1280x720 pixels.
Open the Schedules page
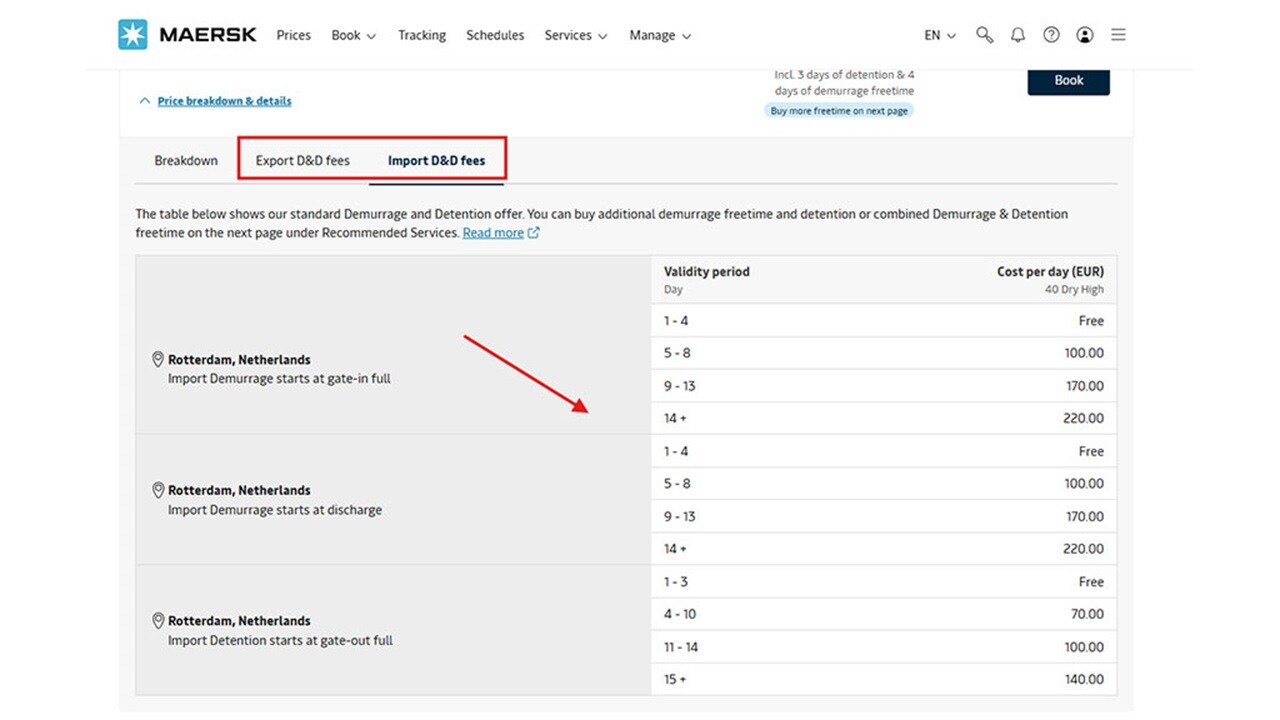click(x=494, y=35)
